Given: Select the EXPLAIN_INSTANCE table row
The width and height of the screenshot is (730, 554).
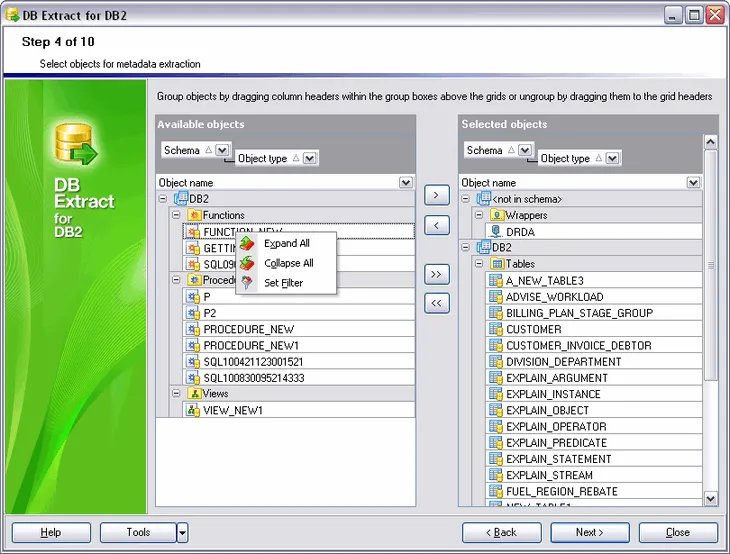Looking at the screenshot, I should tap(594, 394).
